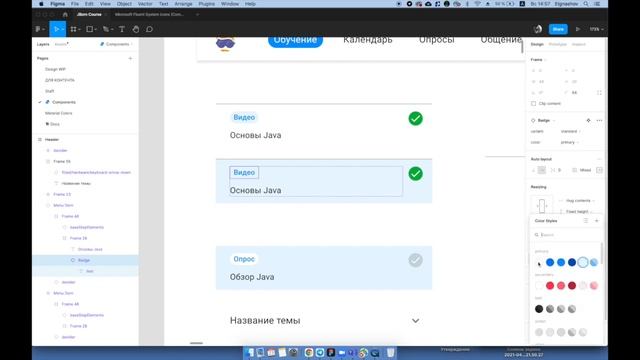Screen dimensions: 640x360
Task: Select the Text tool
Action: (x=122, y=29)
